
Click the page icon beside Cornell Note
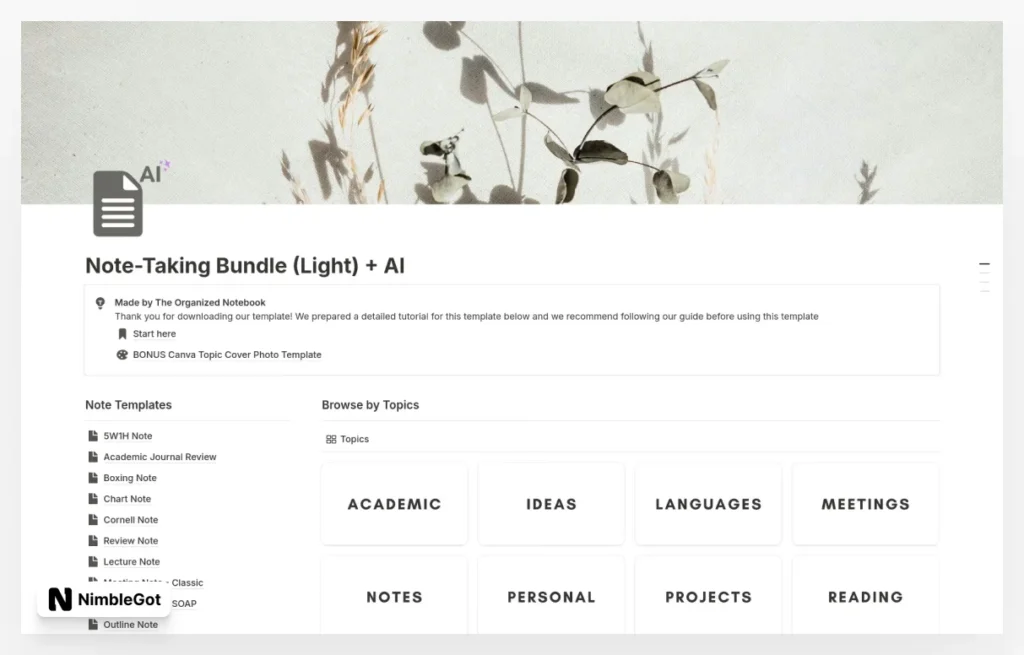tap(93, 519)
